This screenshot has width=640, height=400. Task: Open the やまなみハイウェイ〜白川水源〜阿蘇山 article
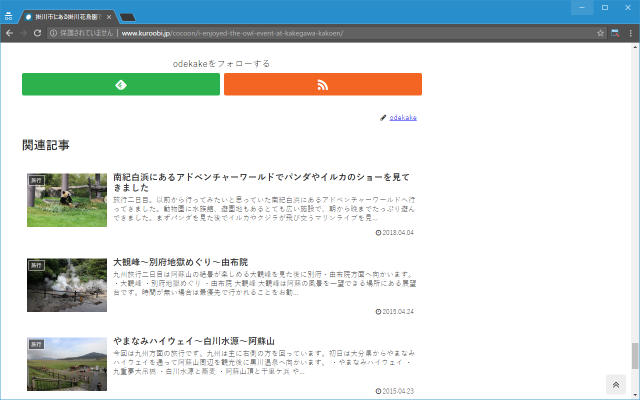[x=193, y=340]
